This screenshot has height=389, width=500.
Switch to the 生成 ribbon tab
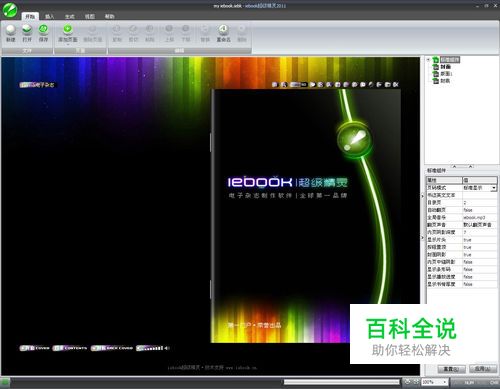[x=70, y=16]
